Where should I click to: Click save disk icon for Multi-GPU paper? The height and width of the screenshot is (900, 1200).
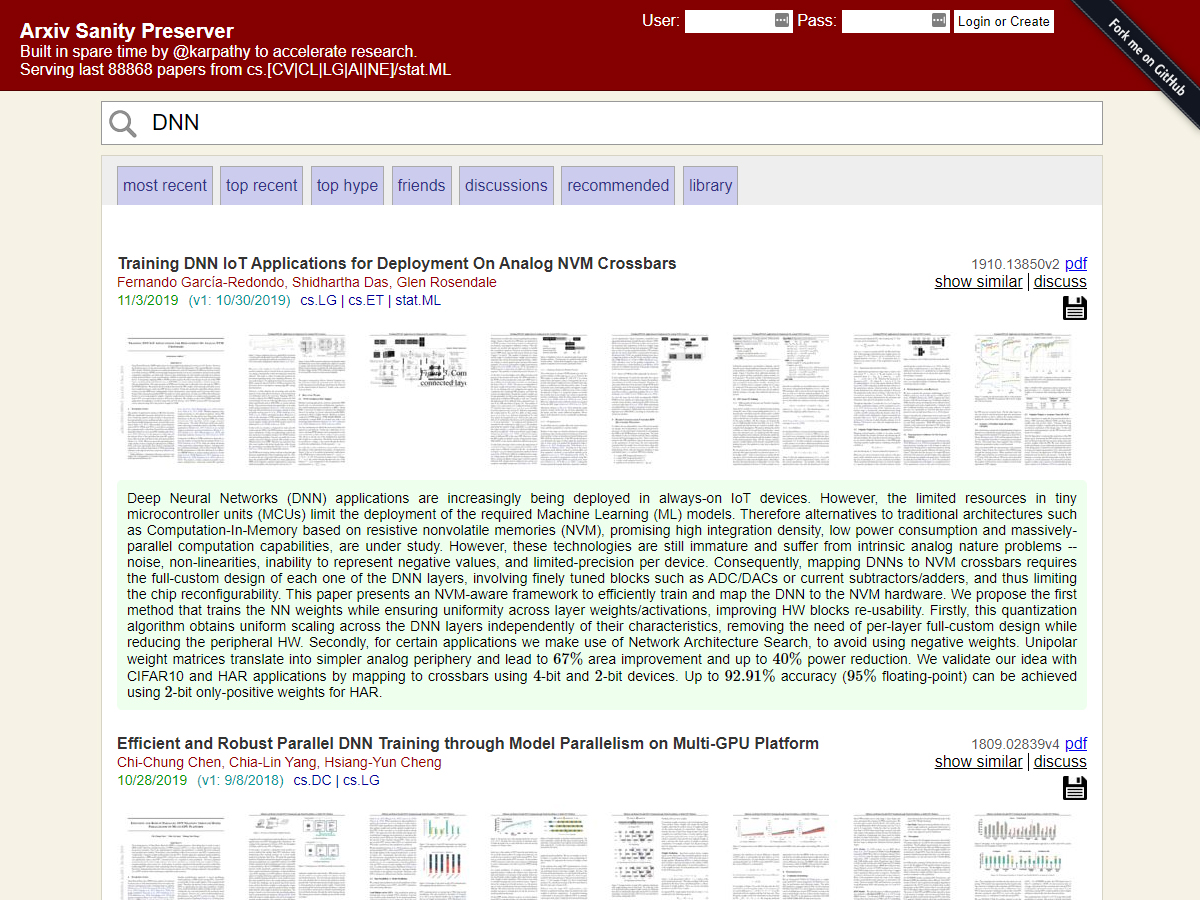pyautogui.click(x=1074, y=788)
